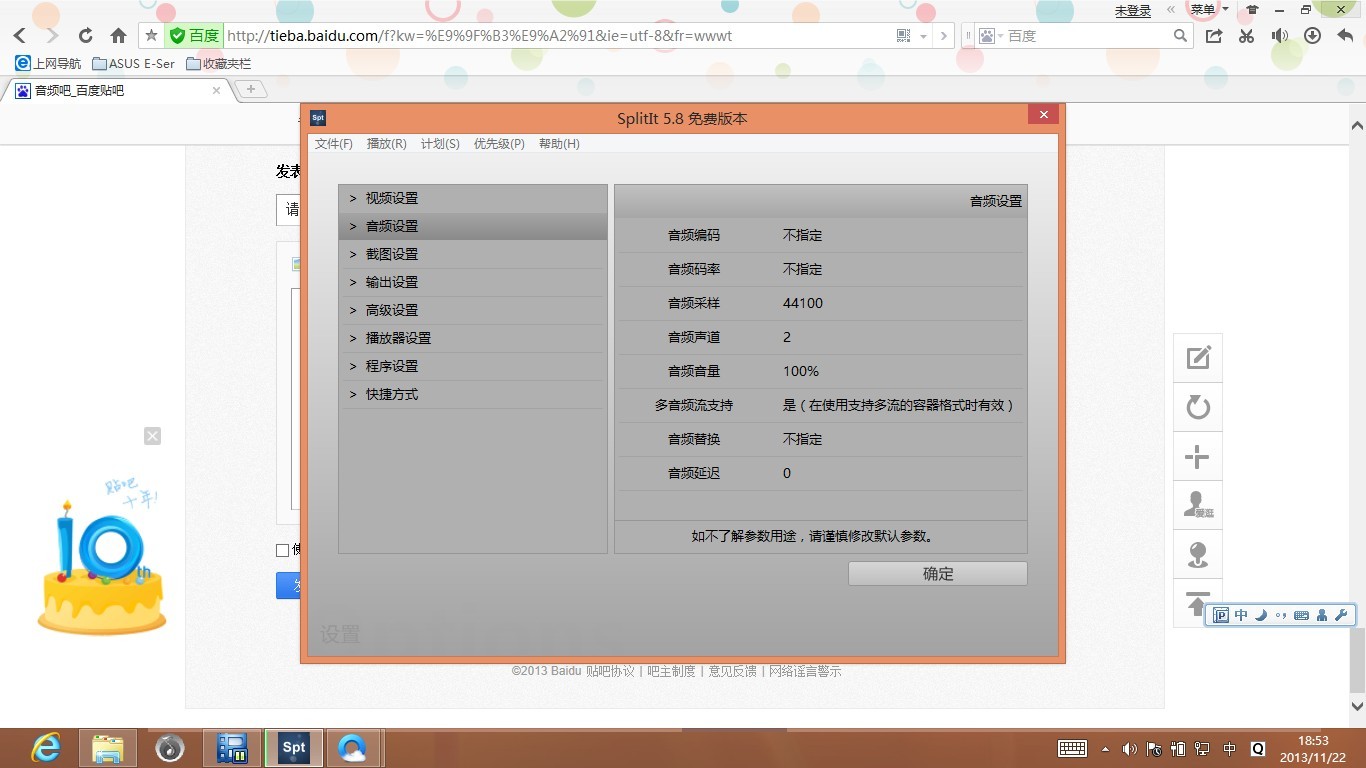Click the browser sound speaker icon
The image size is (1366, 768).
click(x=1279, y=36)
